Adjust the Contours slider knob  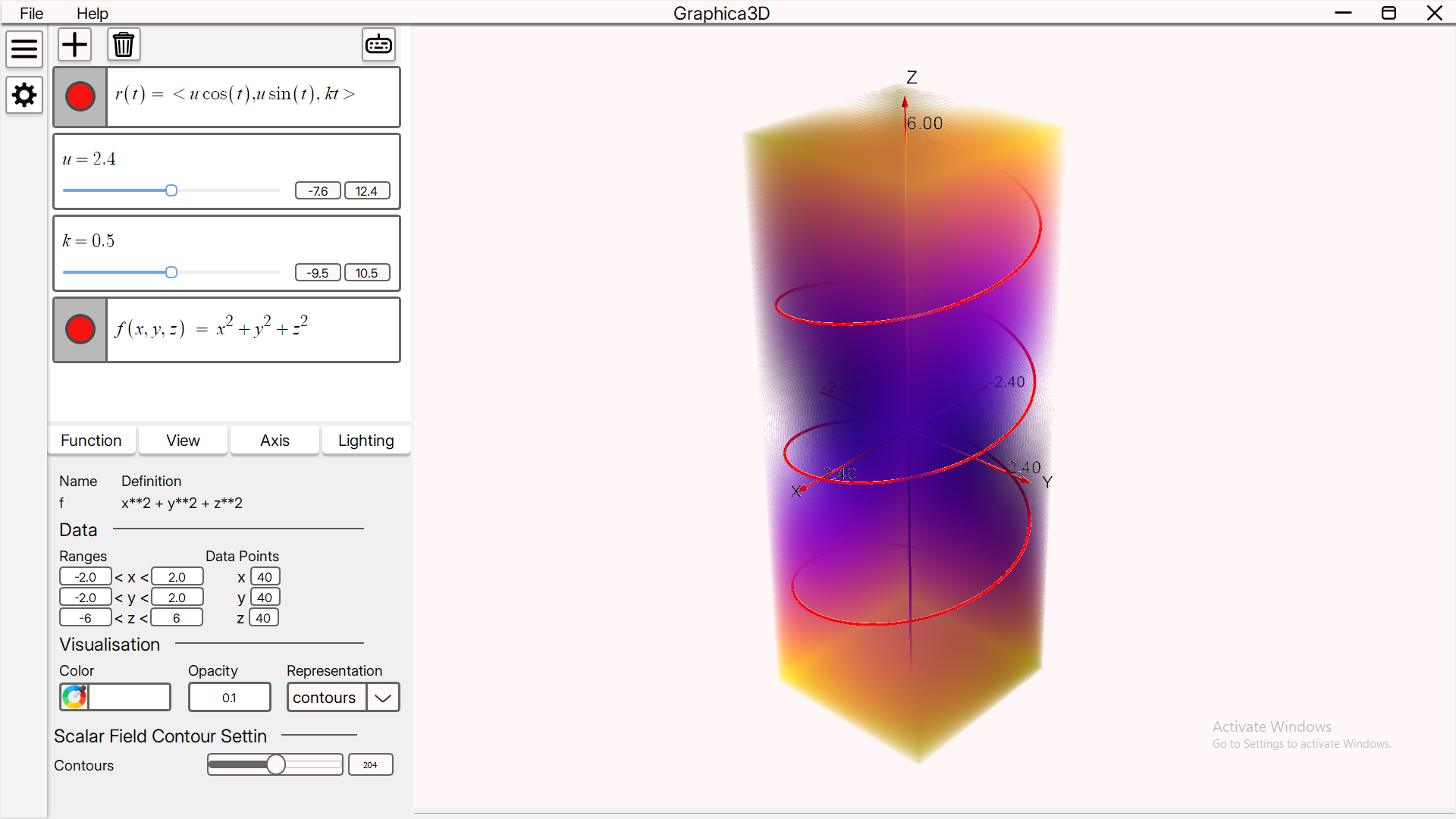tap(276, 764)
